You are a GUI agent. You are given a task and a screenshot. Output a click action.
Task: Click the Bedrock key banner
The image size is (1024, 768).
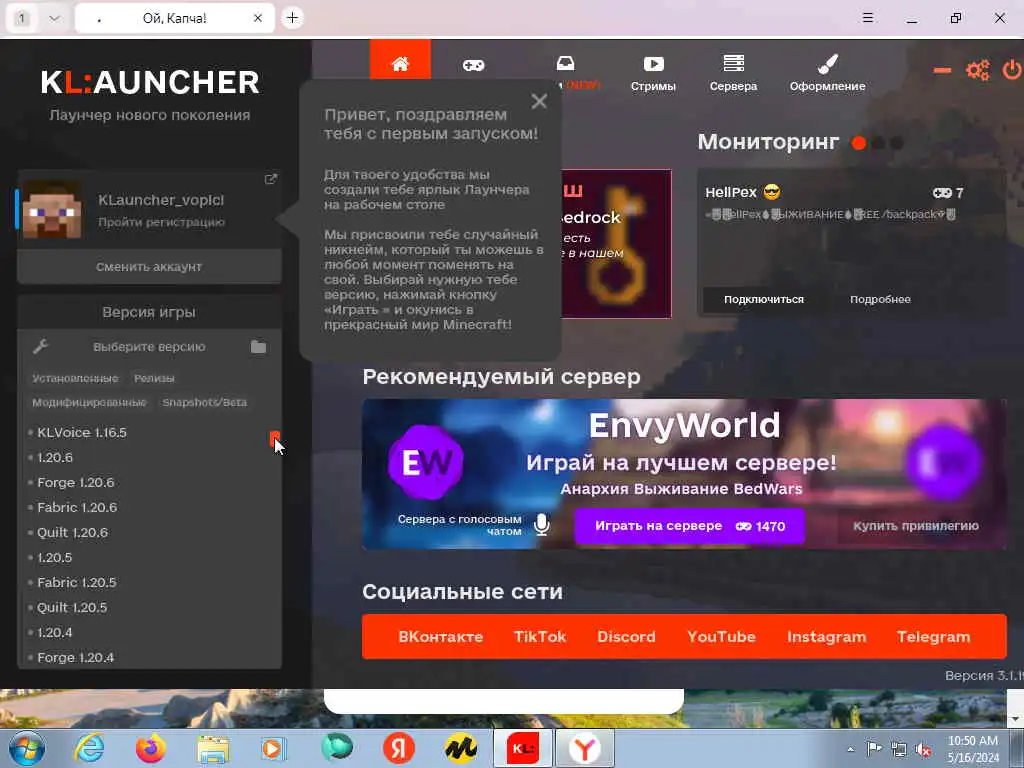616,244
